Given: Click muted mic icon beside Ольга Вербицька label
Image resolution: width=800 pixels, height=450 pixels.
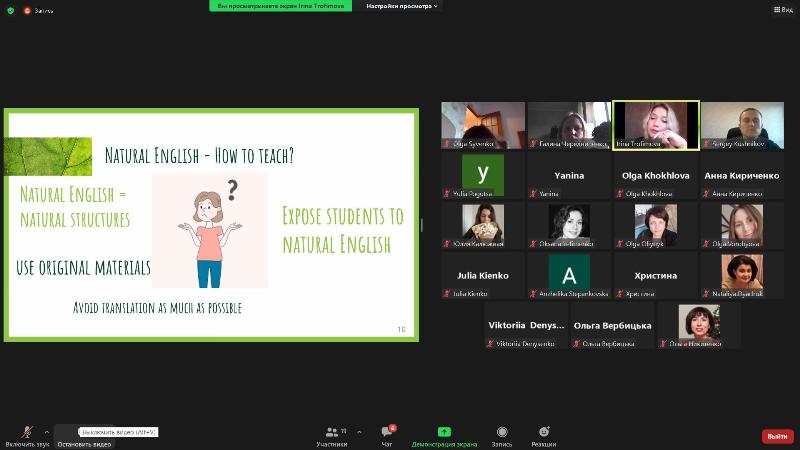Looking at the screenshot, I should click(x=576, y=344).
